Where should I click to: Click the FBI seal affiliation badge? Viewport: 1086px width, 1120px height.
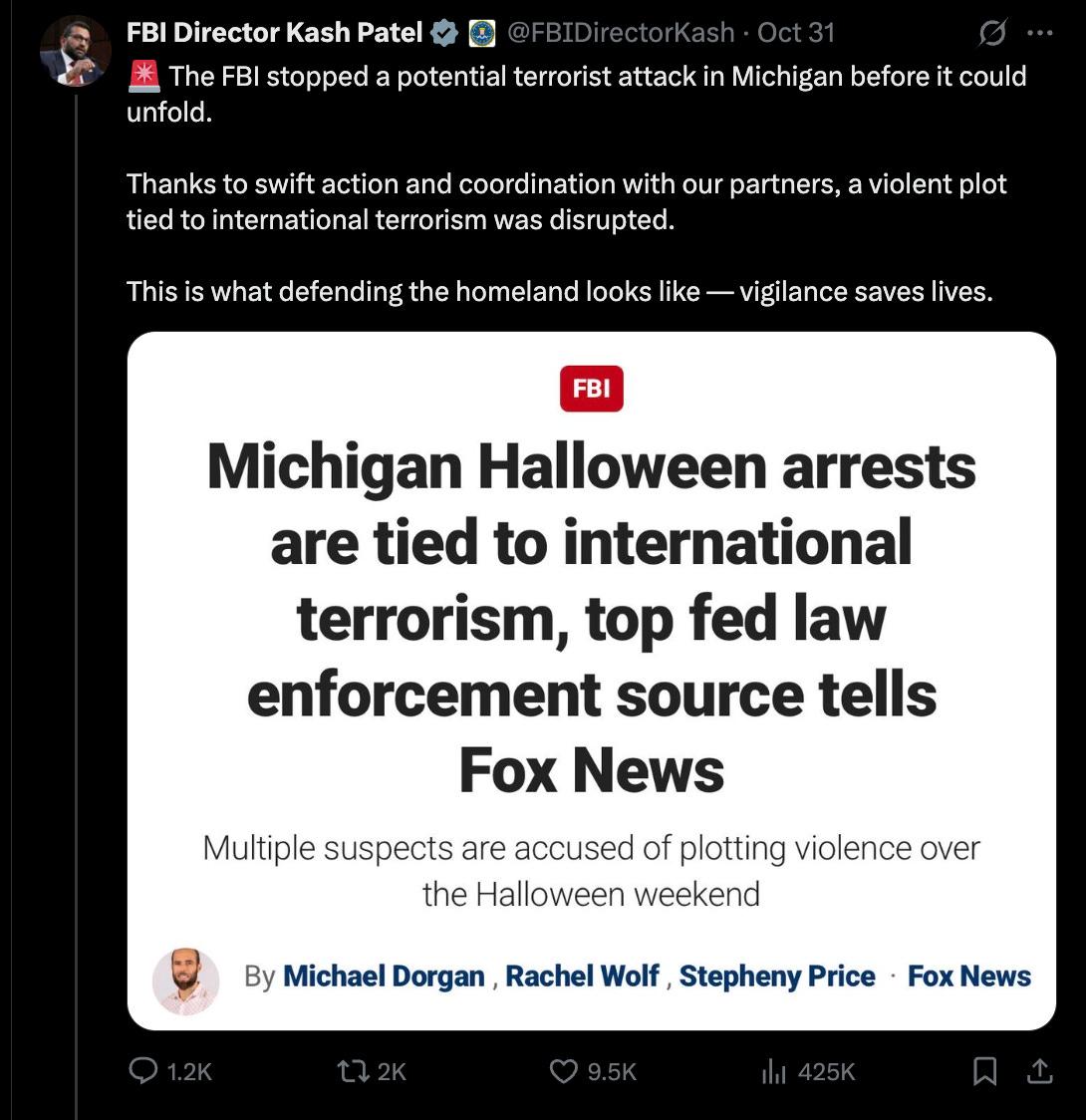(482, 33)
